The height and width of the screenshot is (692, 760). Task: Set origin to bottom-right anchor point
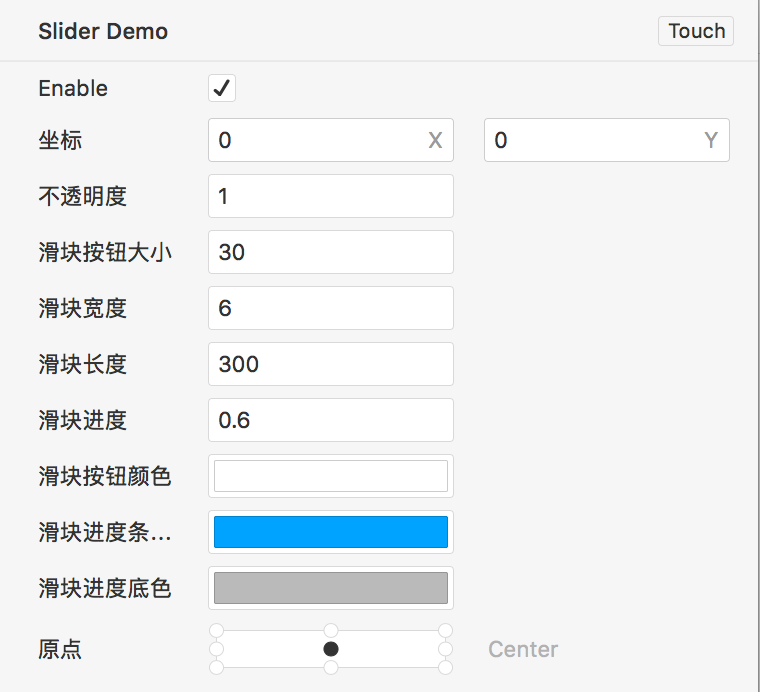tap(446, 667)
